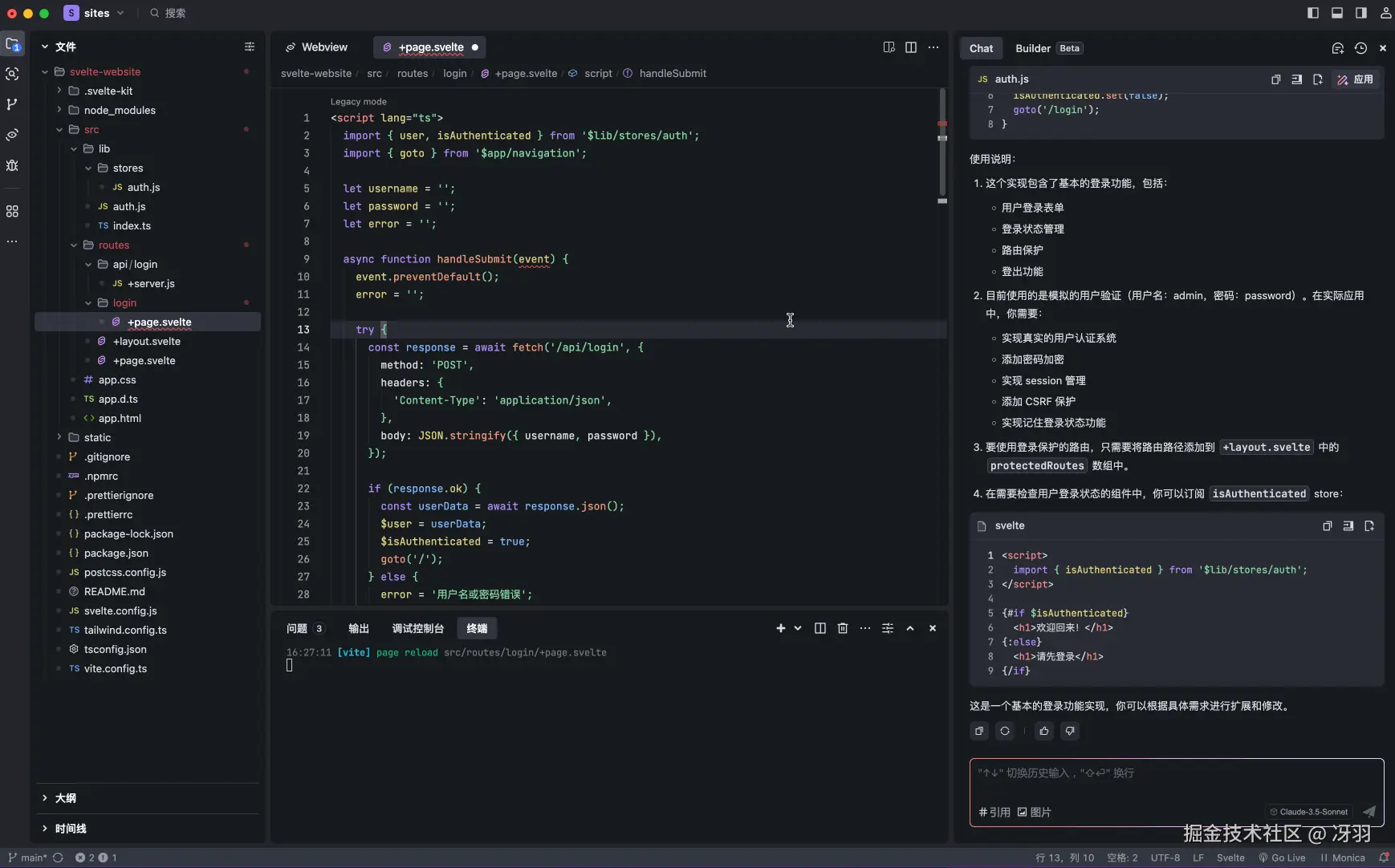Open chat history clock icon
The height and width of the screenshot is (868, 1395).
(x=1360, y=48)
